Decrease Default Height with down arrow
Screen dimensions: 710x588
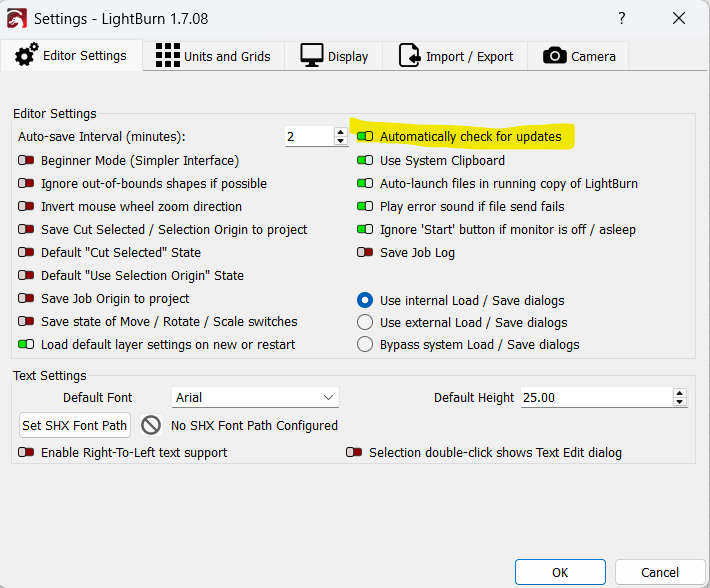coord(679,402)
